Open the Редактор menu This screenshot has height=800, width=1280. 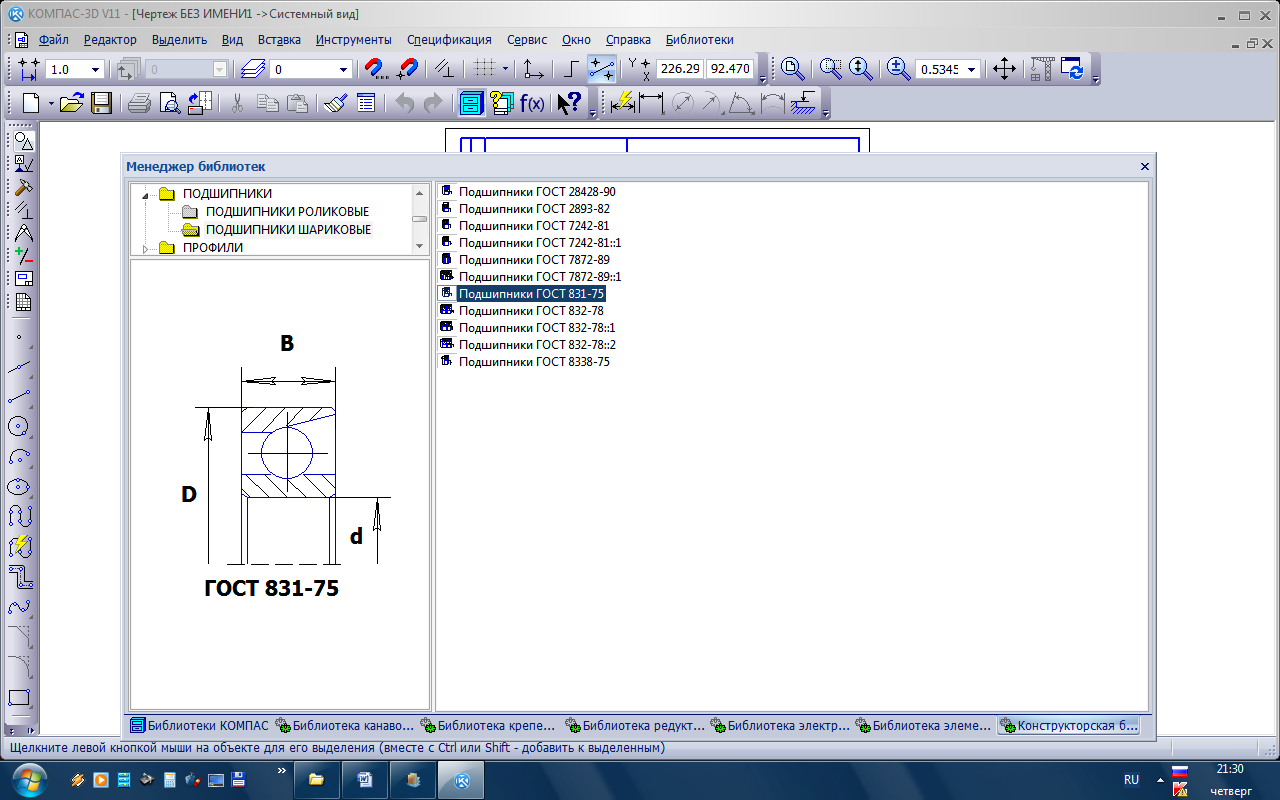click(110, 40)
